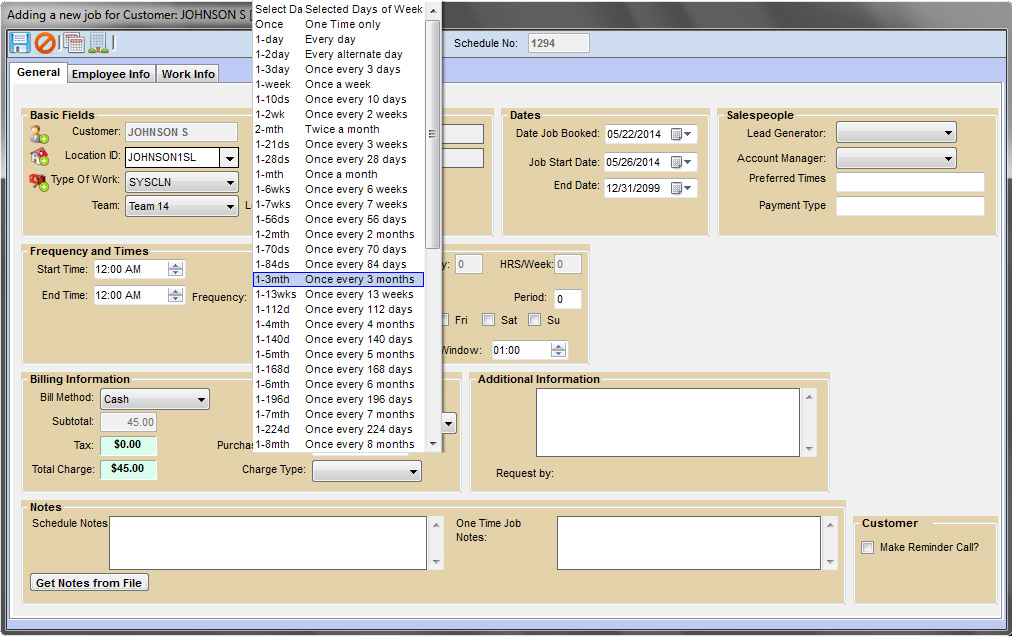The image size is (1012, 636).
Task: Toggle the Sat checkbox
Action: [489, 320]
